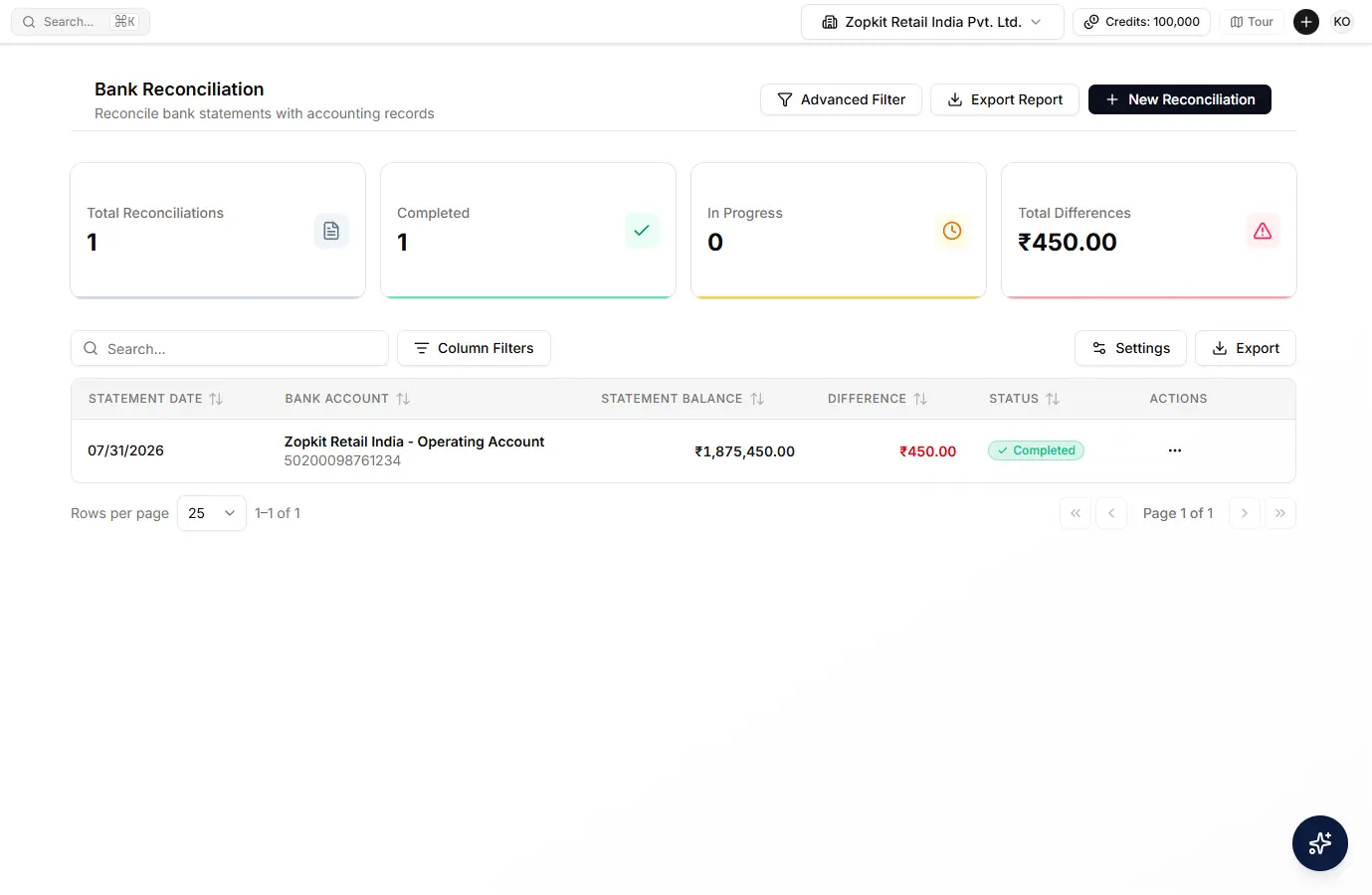Click the Page 1 of 1 indicator
Image resolution: width=1372 pixels, height=895 pixels.
click(1178, 513)
